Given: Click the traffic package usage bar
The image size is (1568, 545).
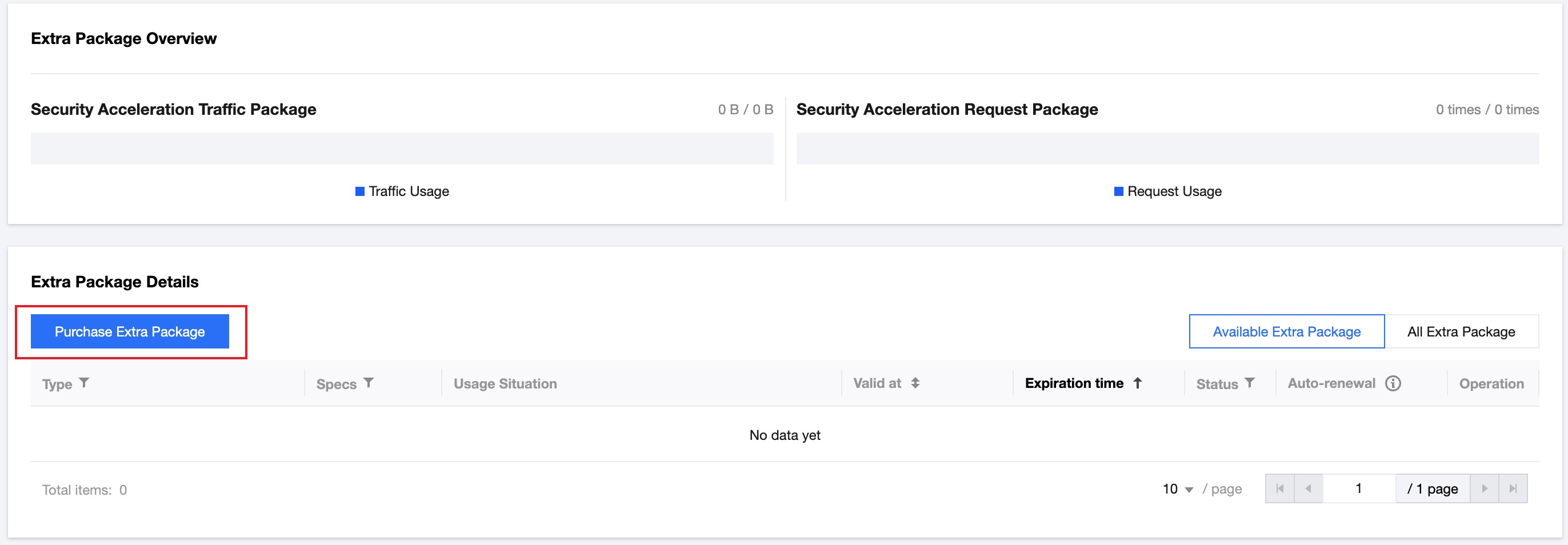Looking at the screenshot, I should (402, 149).
